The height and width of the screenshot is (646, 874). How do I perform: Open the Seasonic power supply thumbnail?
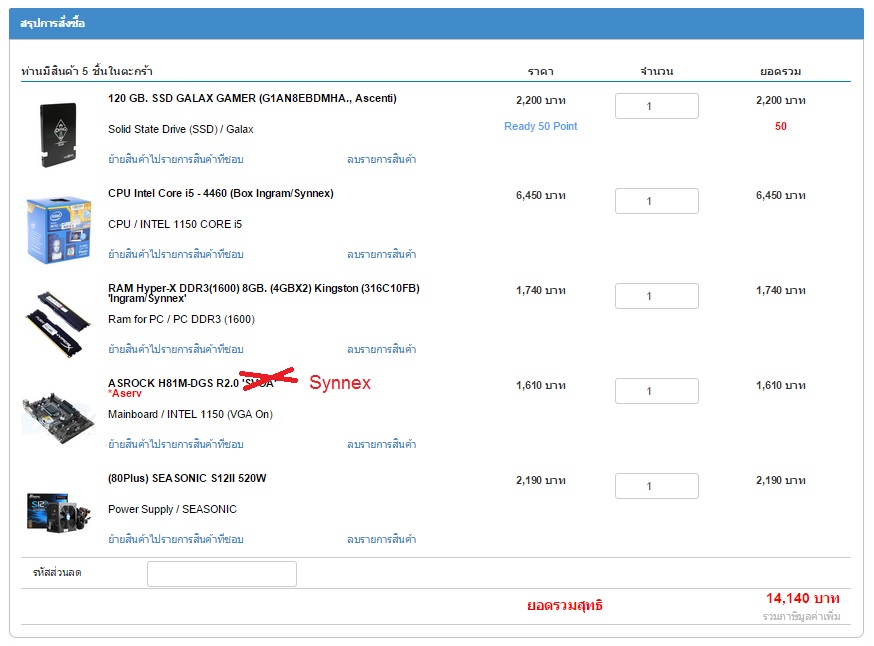click(59, 513)
